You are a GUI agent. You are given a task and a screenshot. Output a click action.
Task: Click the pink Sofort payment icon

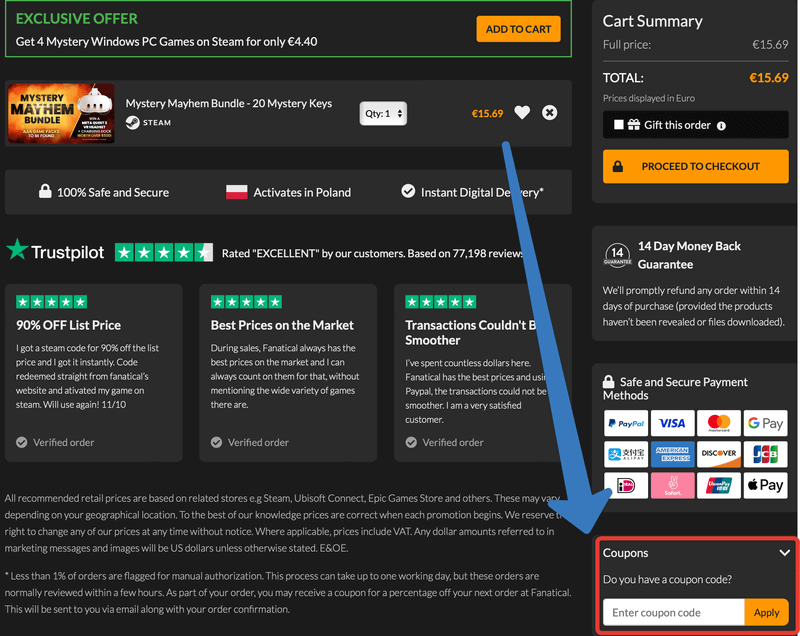pos(672,486)
